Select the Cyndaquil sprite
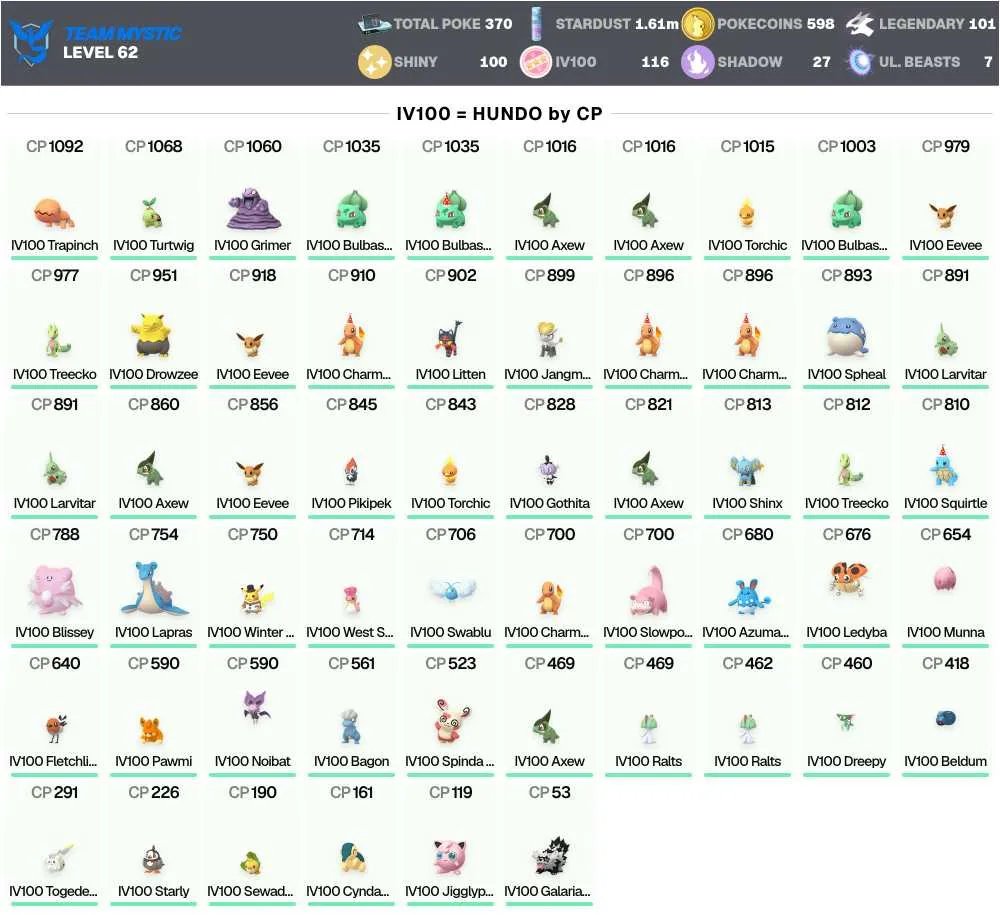1000x915 pixels. click(351, 857)
